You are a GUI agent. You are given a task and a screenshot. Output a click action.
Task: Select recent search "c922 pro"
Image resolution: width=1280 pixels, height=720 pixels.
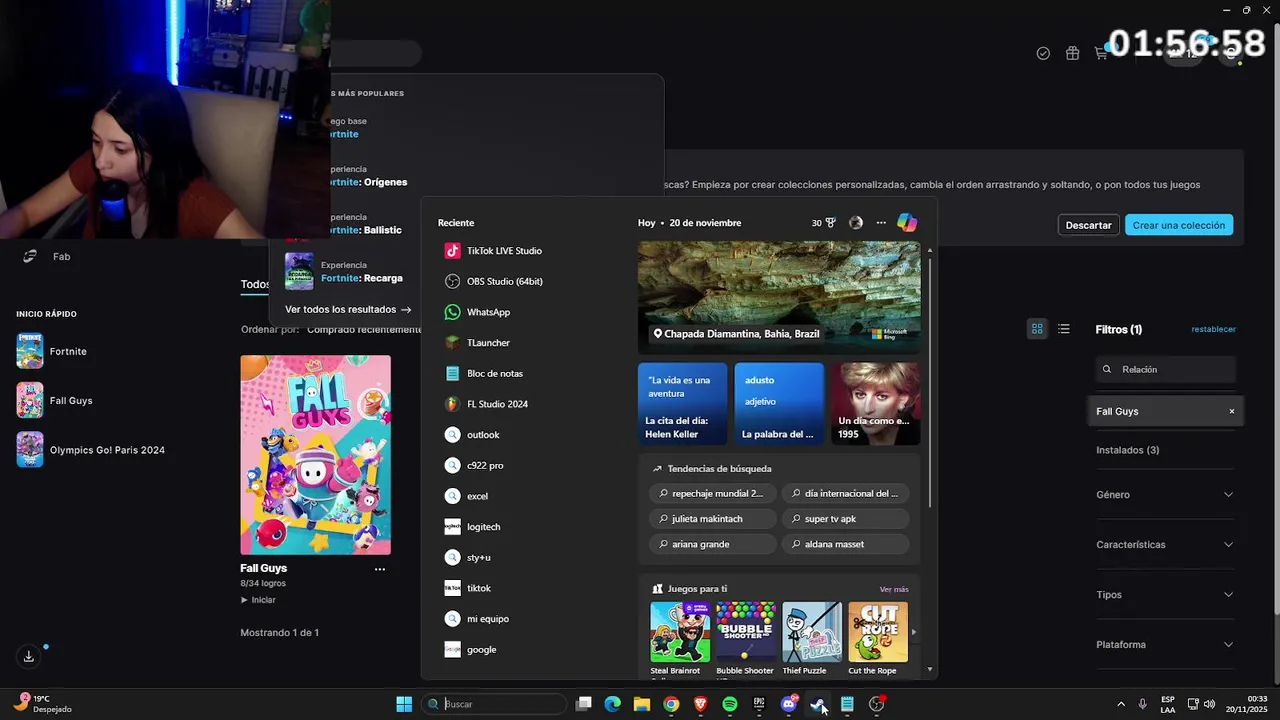coord(474,465)
